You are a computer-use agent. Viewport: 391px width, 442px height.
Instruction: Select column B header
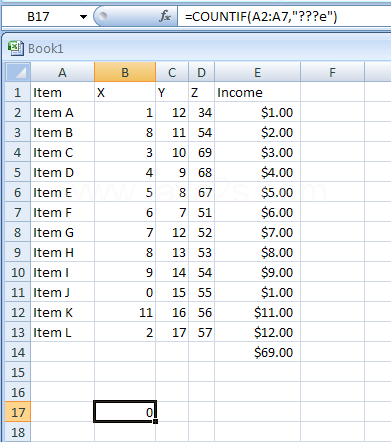(x=125, y=72)
